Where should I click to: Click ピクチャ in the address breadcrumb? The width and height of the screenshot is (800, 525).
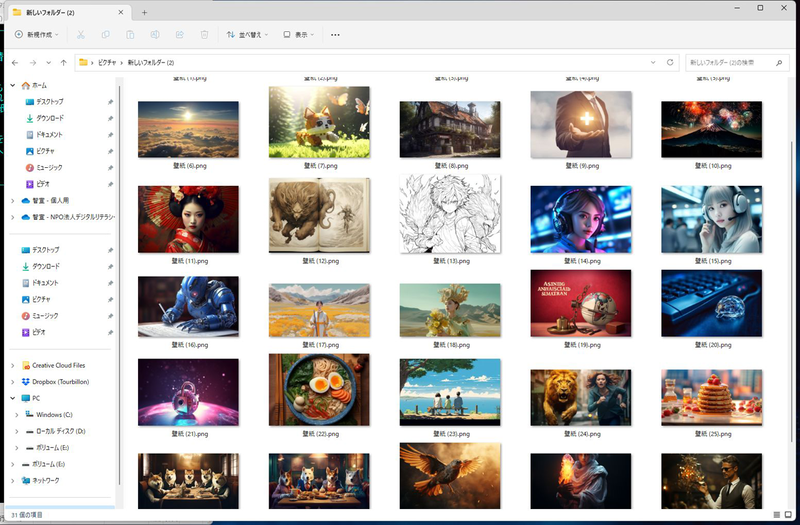108,62
